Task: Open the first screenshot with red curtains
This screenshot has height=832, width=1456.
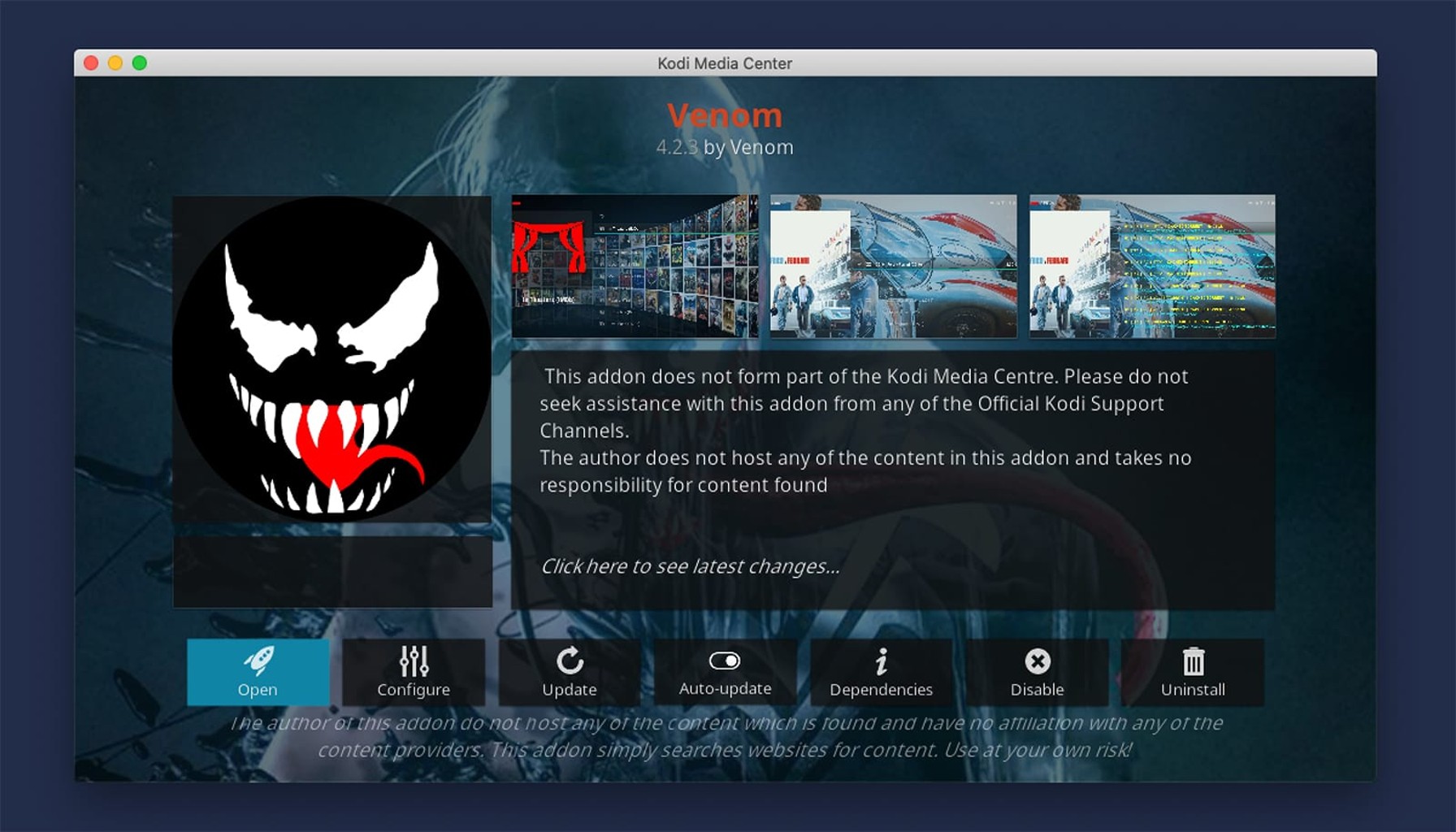Action: 635,266
